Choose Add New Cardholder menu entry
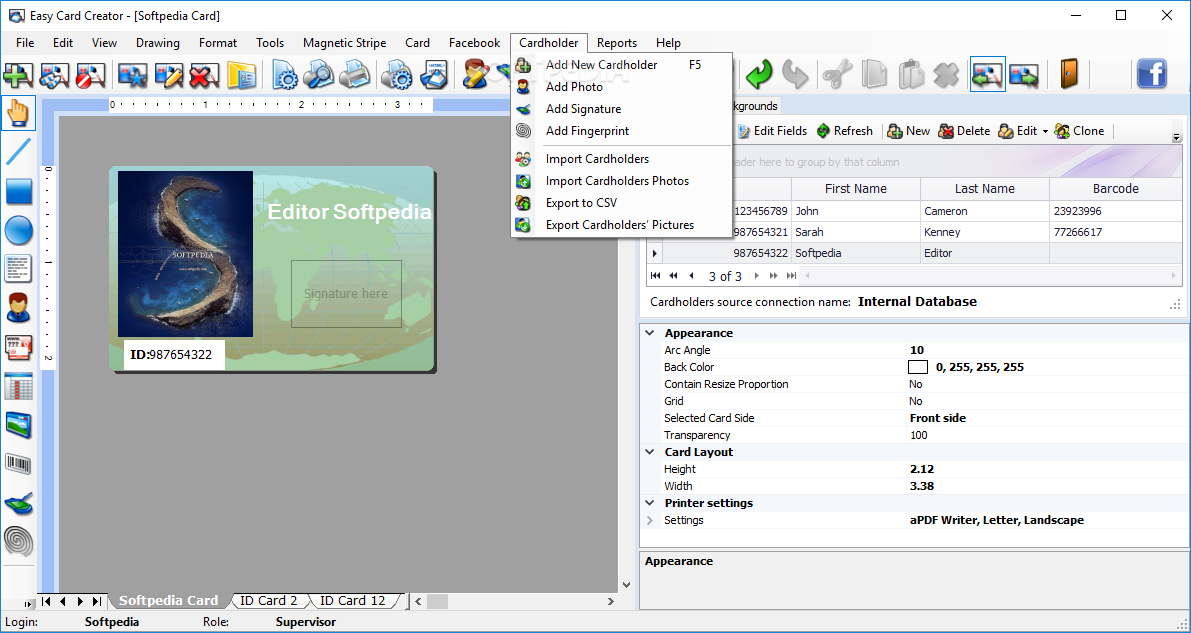Screen dimensions: 1191x633 point(621,65)
